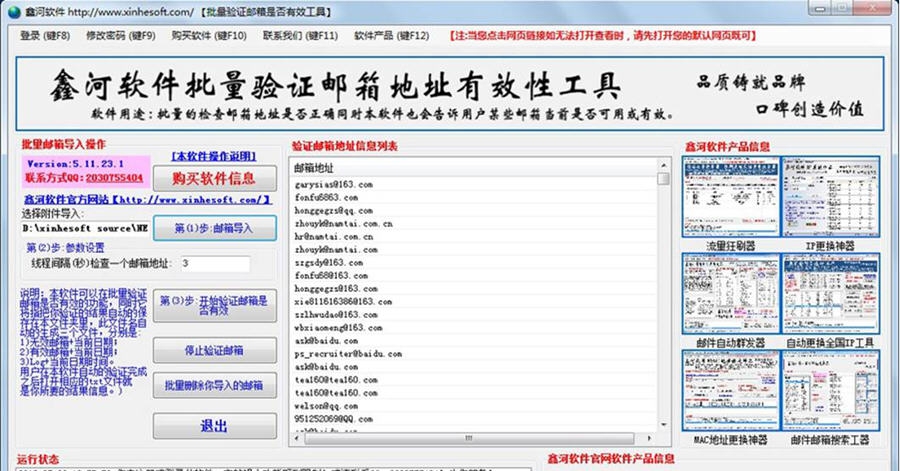Open the 联系我们 (键F11) menu
900x471 pixels.
(x=300, y=36)
